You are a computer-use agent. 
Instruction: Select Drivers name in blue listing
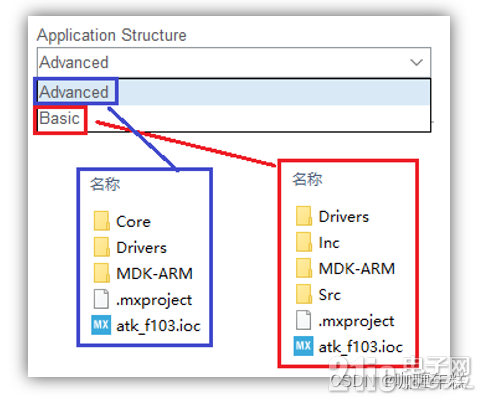[x=141, y=248]
